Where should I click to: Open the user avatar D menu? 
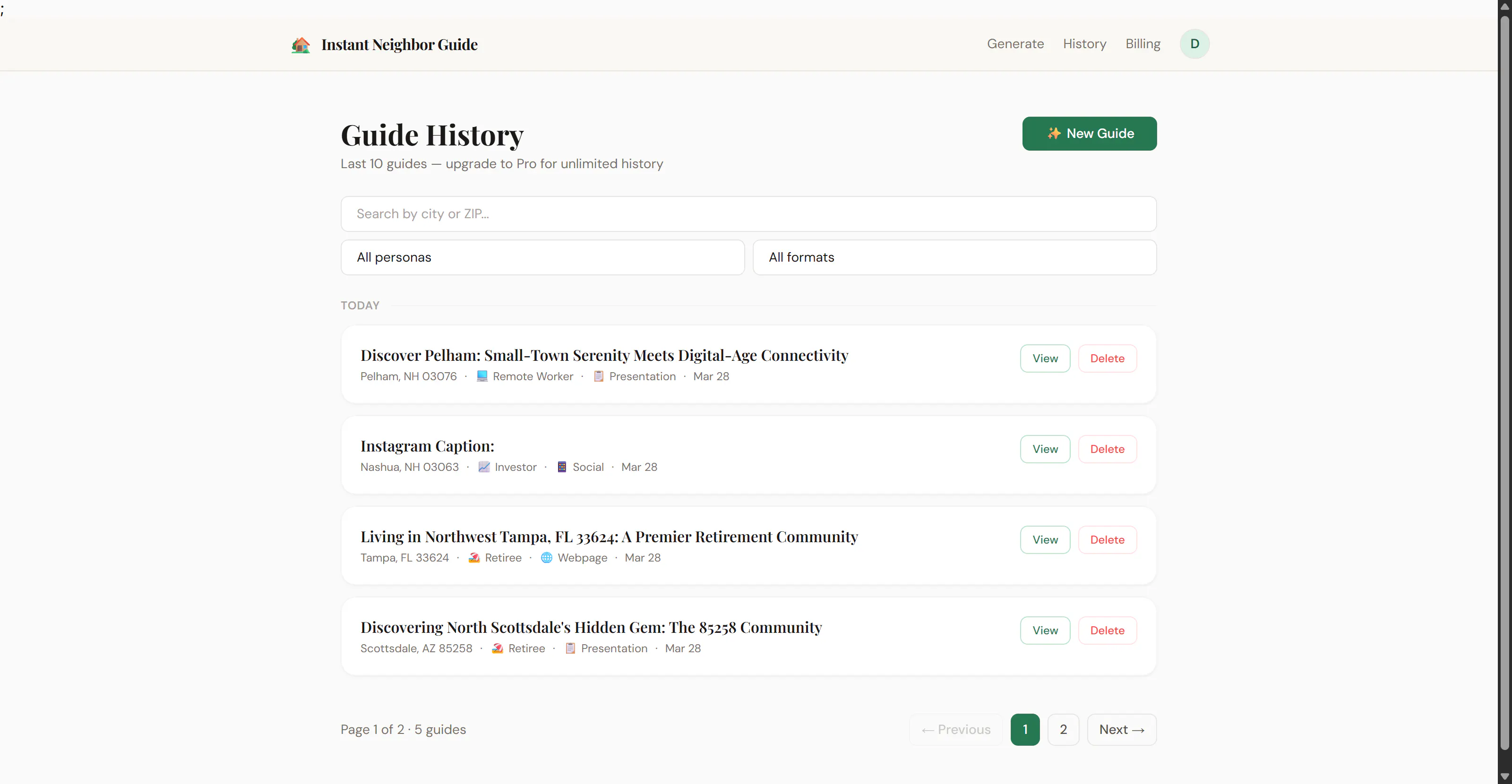(x=1194, y=44)
